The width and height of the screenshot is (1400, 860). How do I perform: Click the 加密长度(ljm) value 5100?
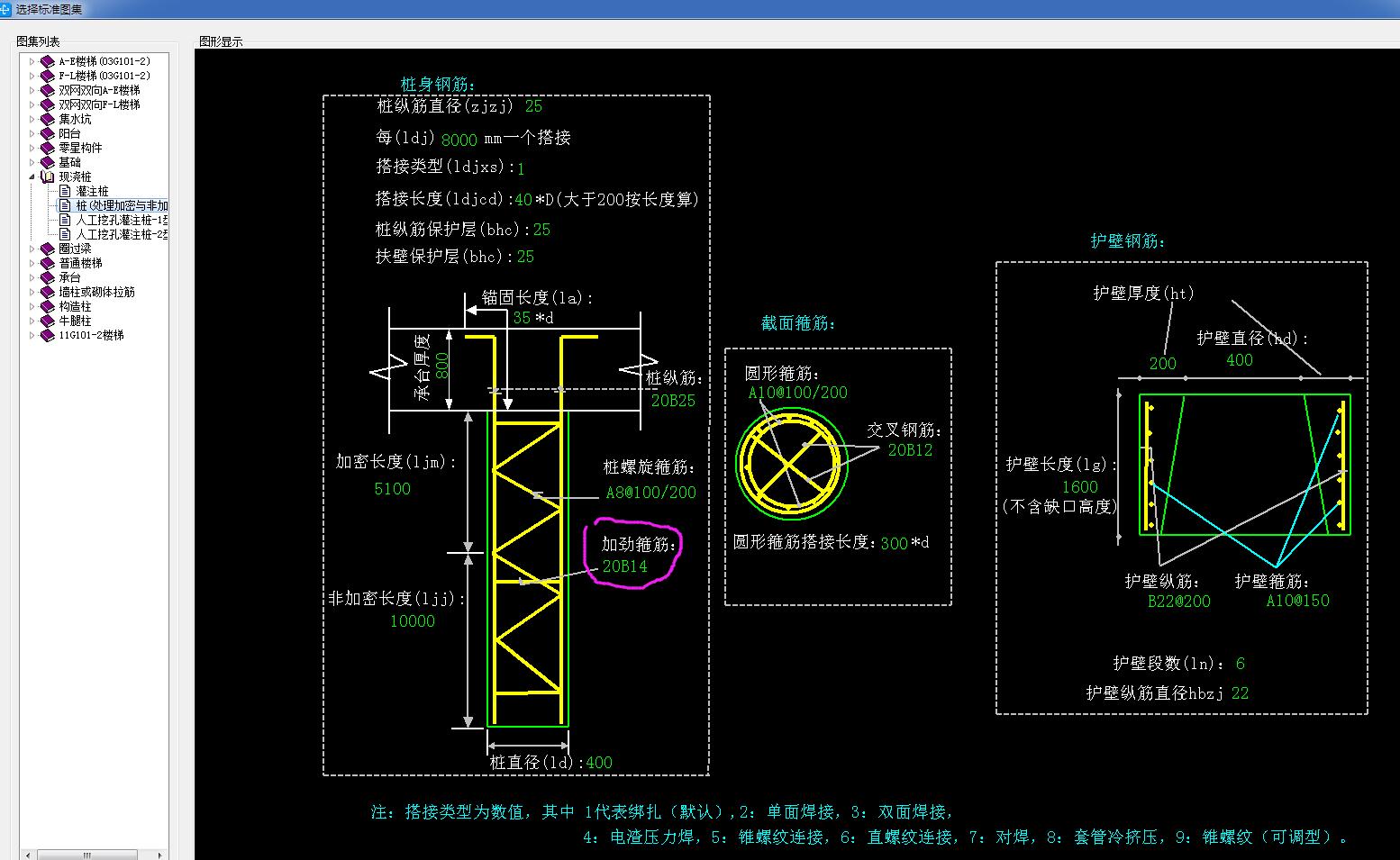click(x=392, y=489)
